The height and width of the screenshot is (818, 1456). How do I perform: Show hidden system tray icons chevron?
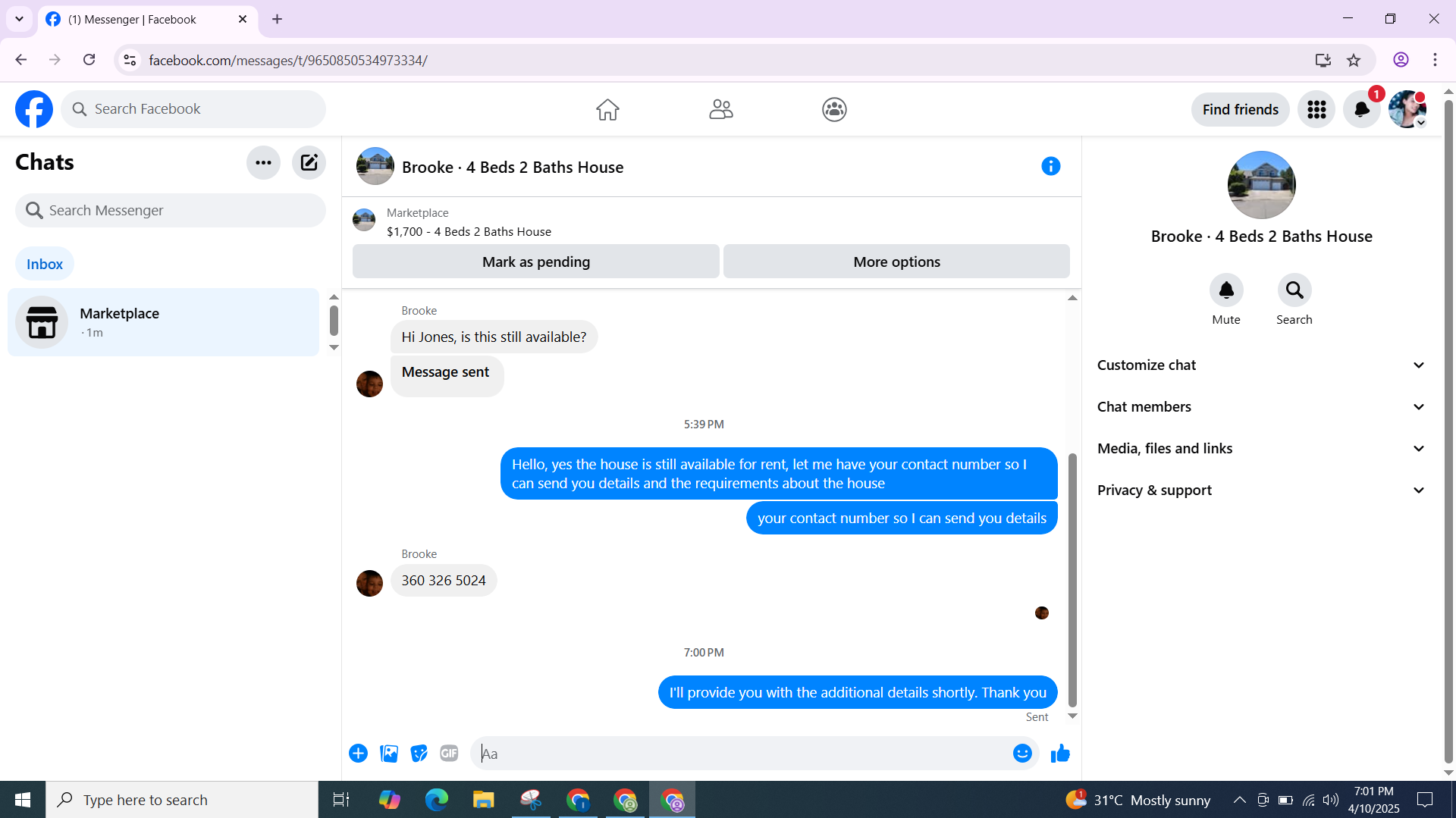tap(1239, 800)
